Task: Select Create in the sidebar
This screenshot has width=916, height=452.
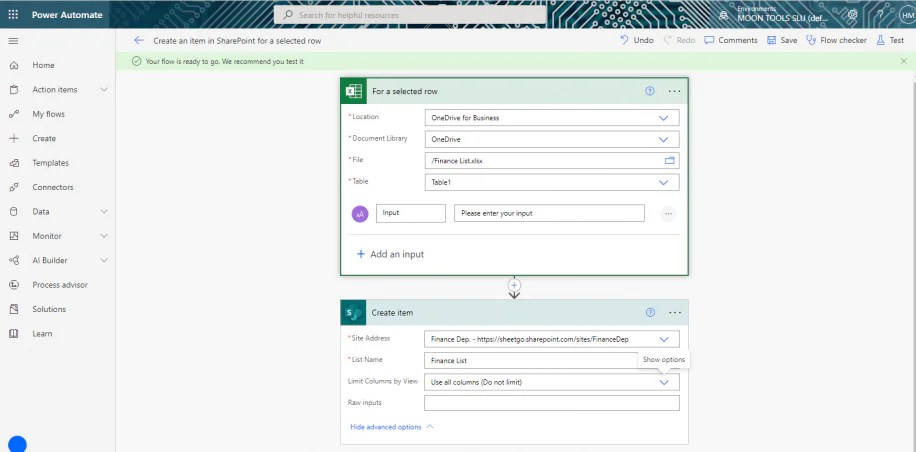Action: pyautogui.click(x=44, y=139)
